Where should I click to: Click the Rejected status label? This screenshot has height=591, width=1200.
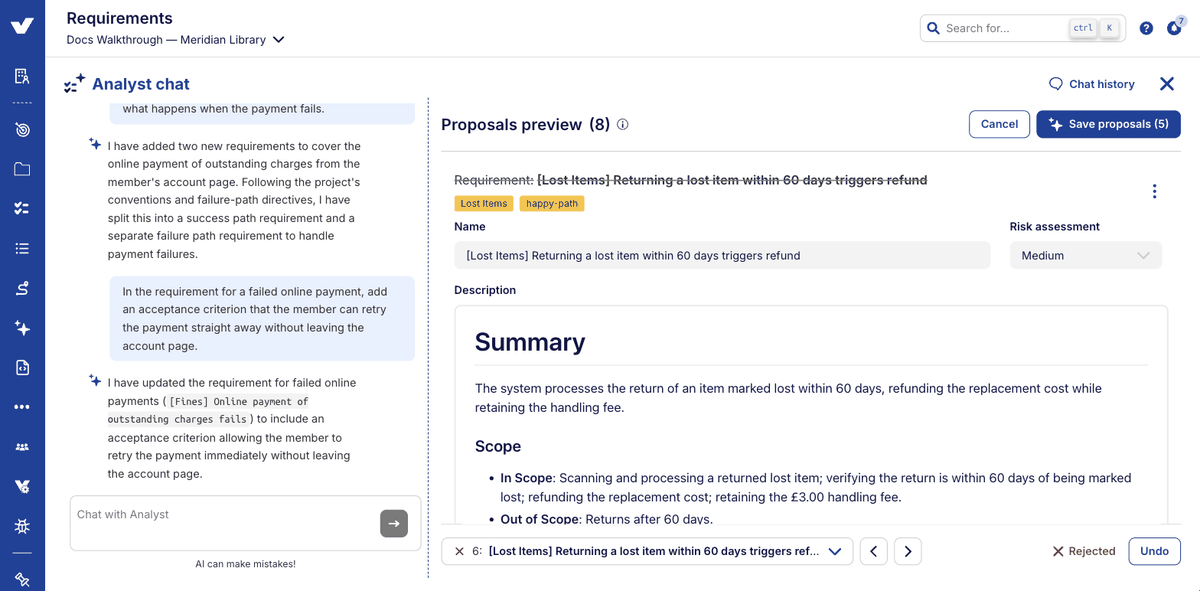click(1084, 551)
